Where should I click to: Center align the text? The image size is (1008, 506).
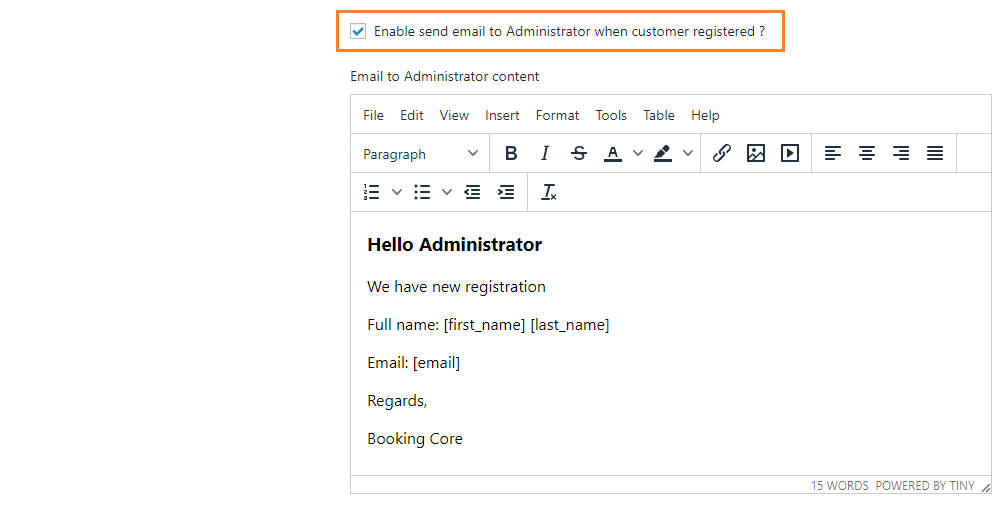pyautogui.click(x=867, y=153)
